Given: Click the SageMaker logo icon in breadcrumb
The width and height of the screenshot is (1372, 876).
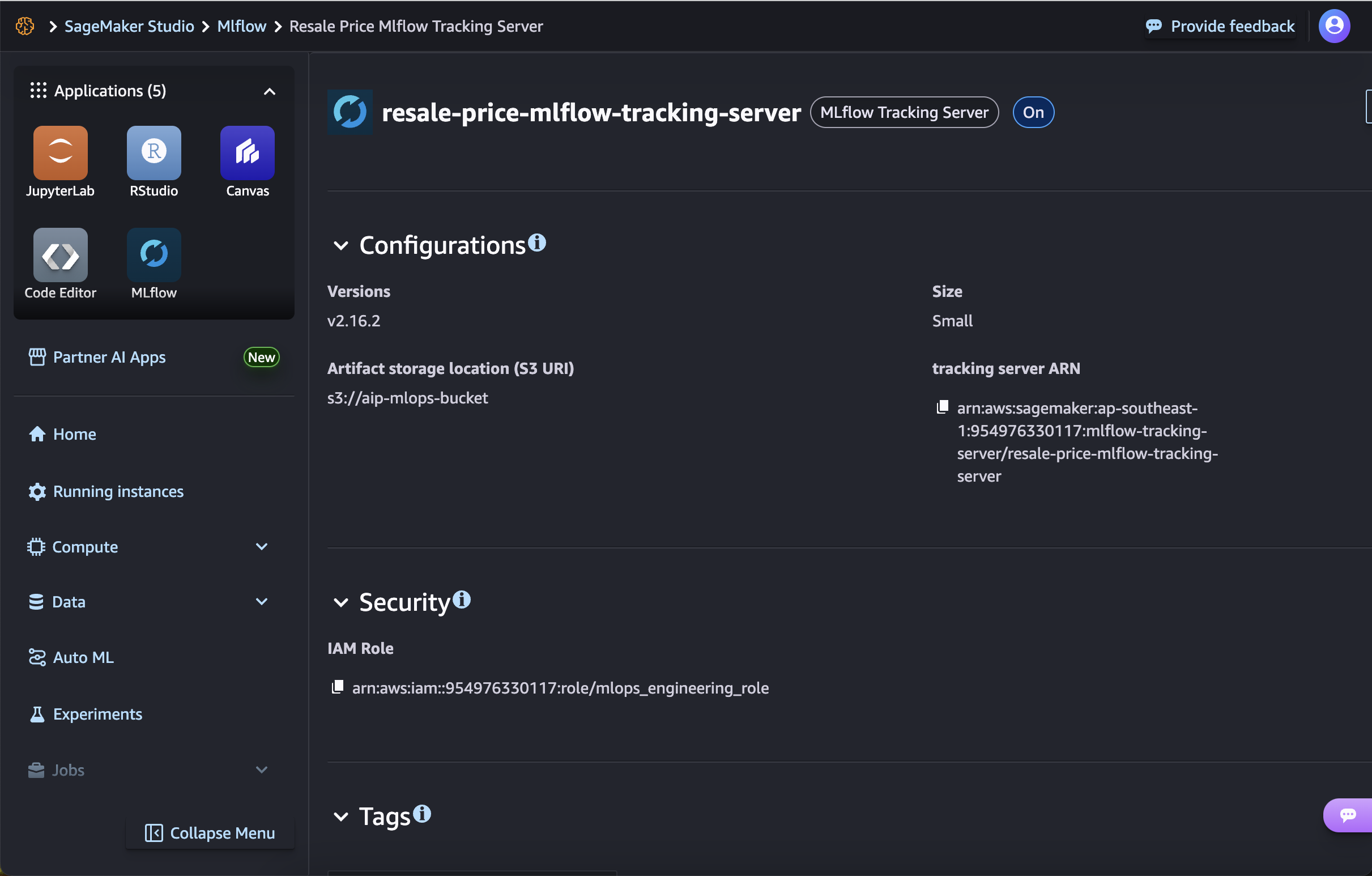Looking at the screenshot, I should coord(25,26).
